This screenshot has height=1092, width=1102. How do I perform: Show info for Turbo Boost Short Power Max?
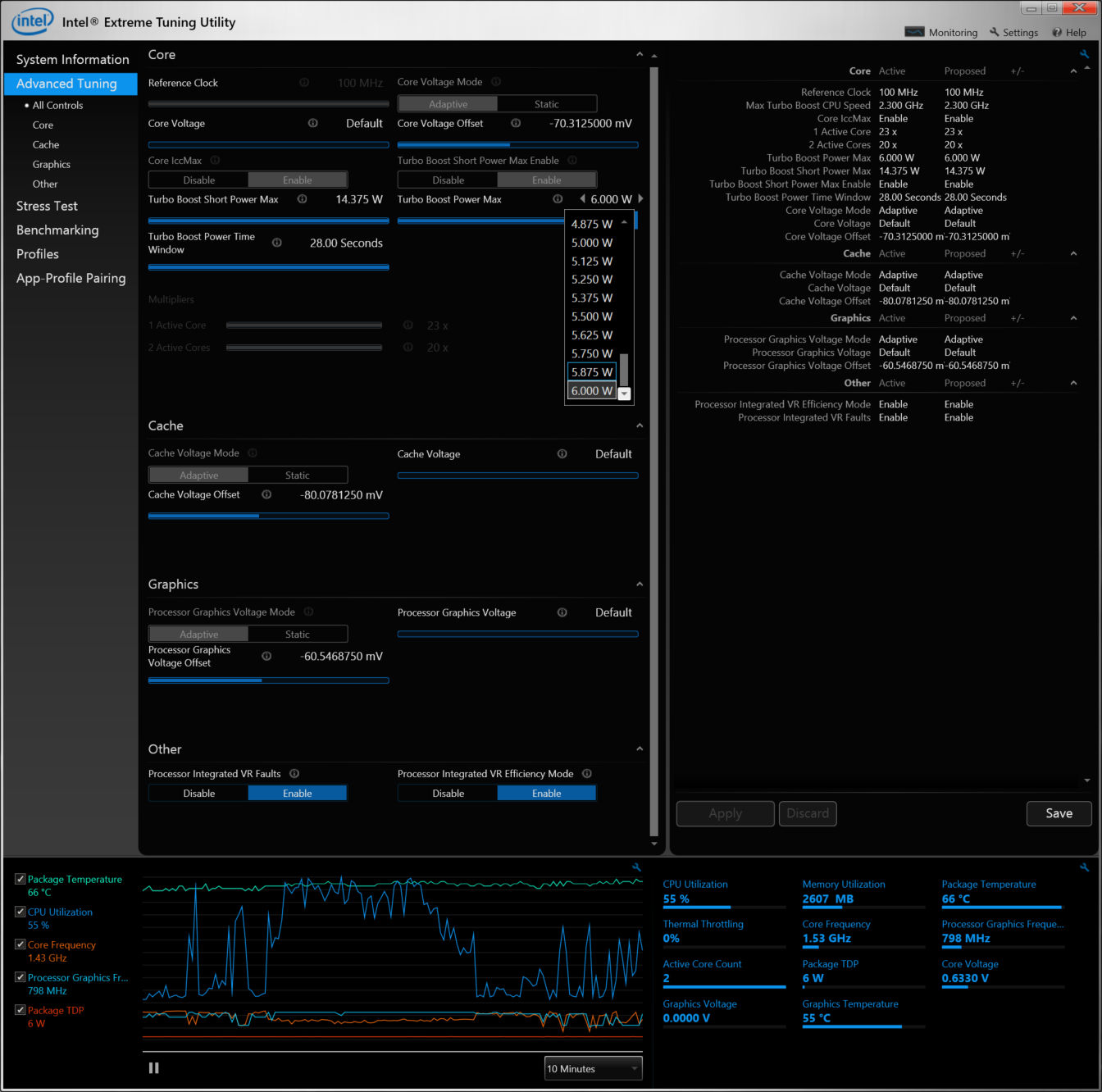[303, 199]
